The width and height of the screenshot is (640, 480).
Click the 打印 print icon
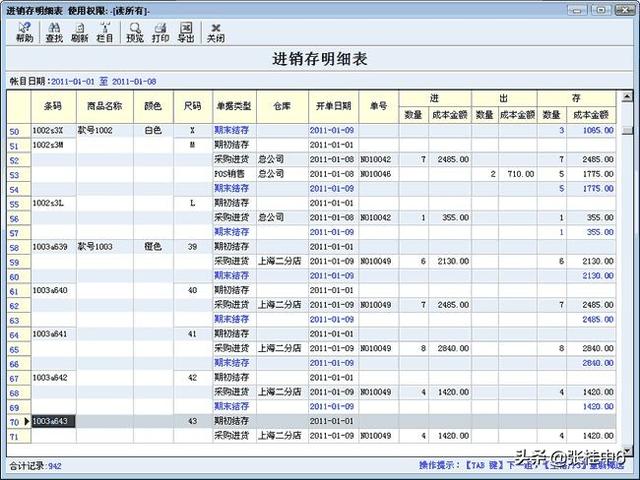(160, 32)
